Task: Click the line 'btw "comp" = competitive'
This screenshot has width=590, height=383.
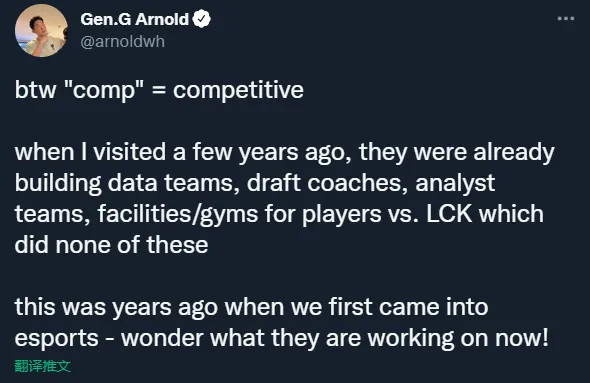Action: [159, 90]
